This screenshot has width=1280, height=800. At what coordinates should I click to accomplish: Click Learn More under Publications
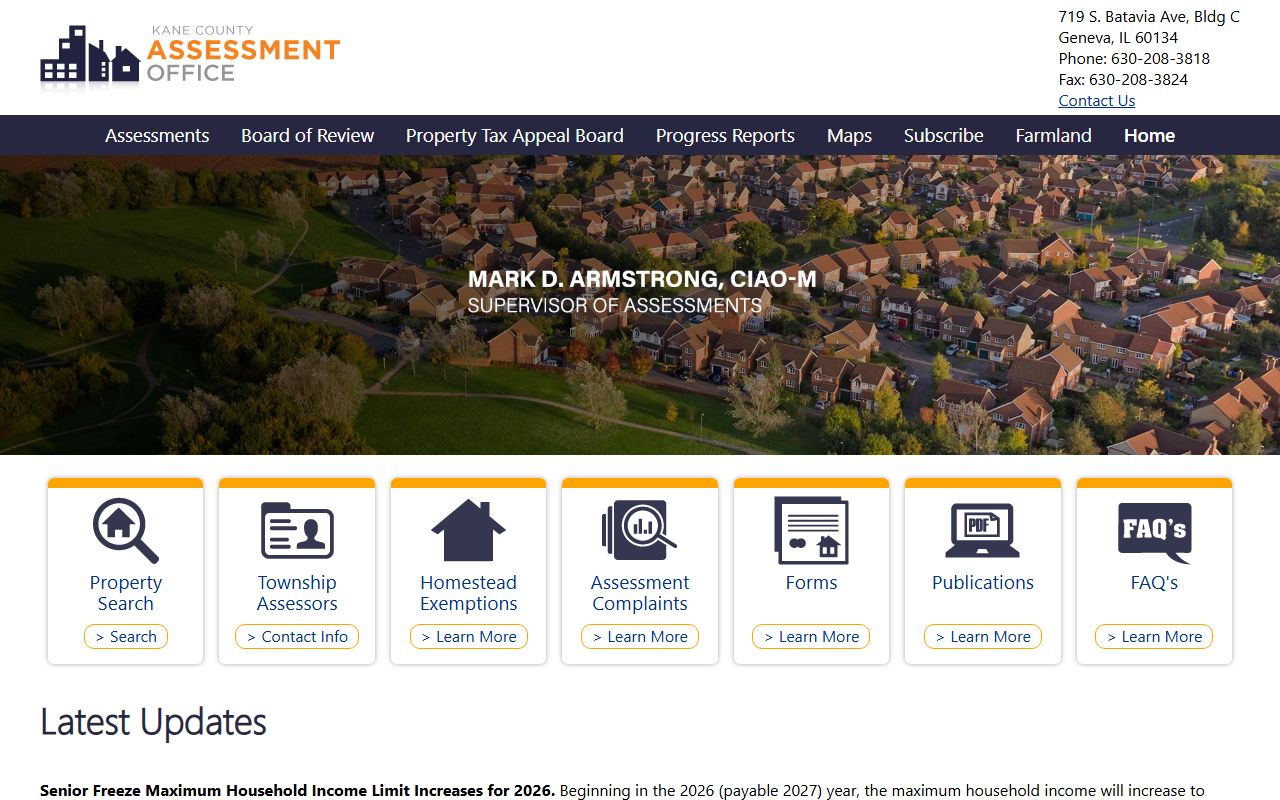(983, 637)
